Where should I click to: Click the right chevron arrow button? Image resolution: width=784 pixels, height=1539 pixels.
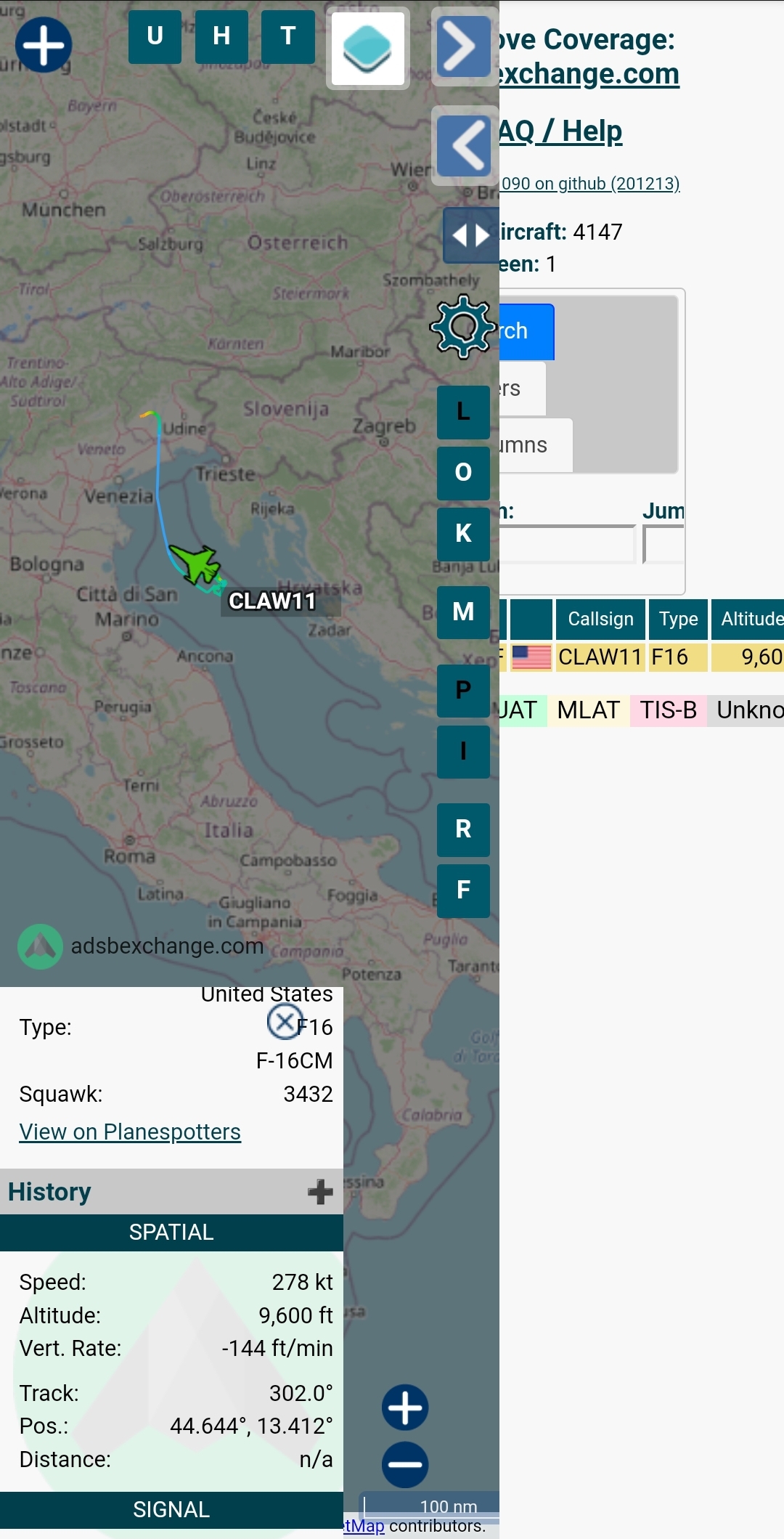pyautogui.click(x=465, y=47)
